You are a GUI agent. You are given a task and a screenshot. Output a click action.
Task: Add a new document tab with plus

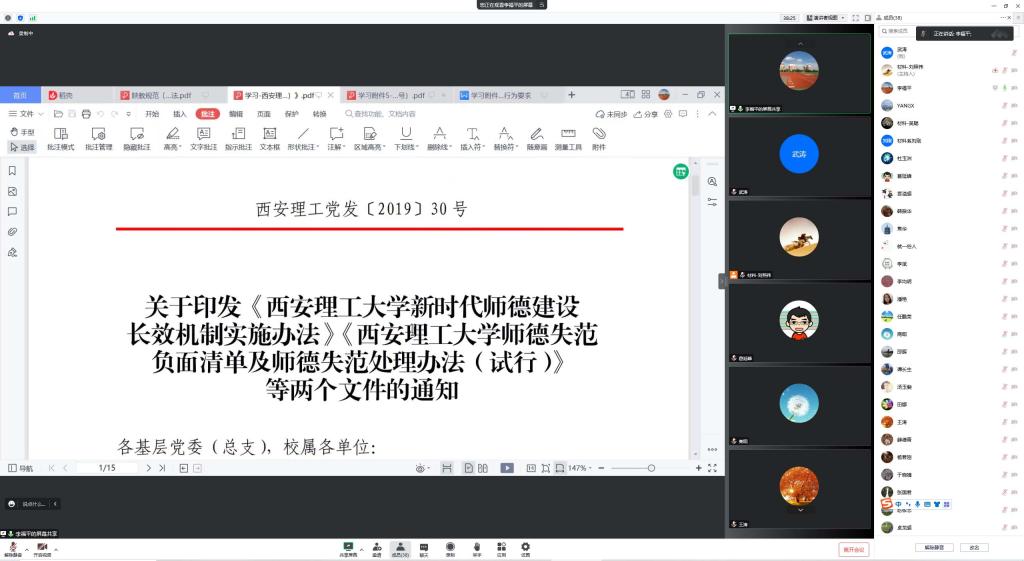(x=571, y=95)
